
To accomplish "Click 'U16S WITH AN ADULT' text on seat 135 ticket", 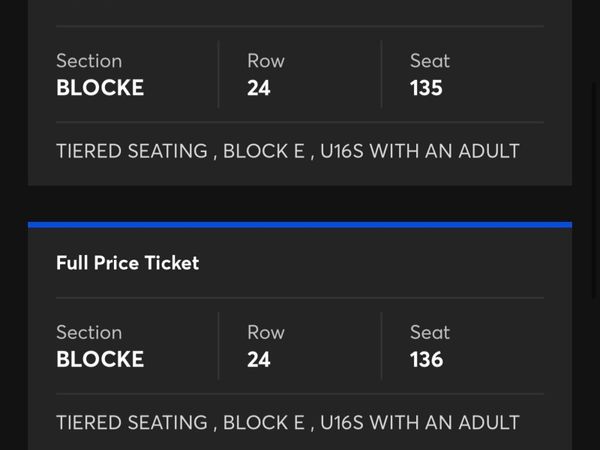I will (x=420, y=152).
